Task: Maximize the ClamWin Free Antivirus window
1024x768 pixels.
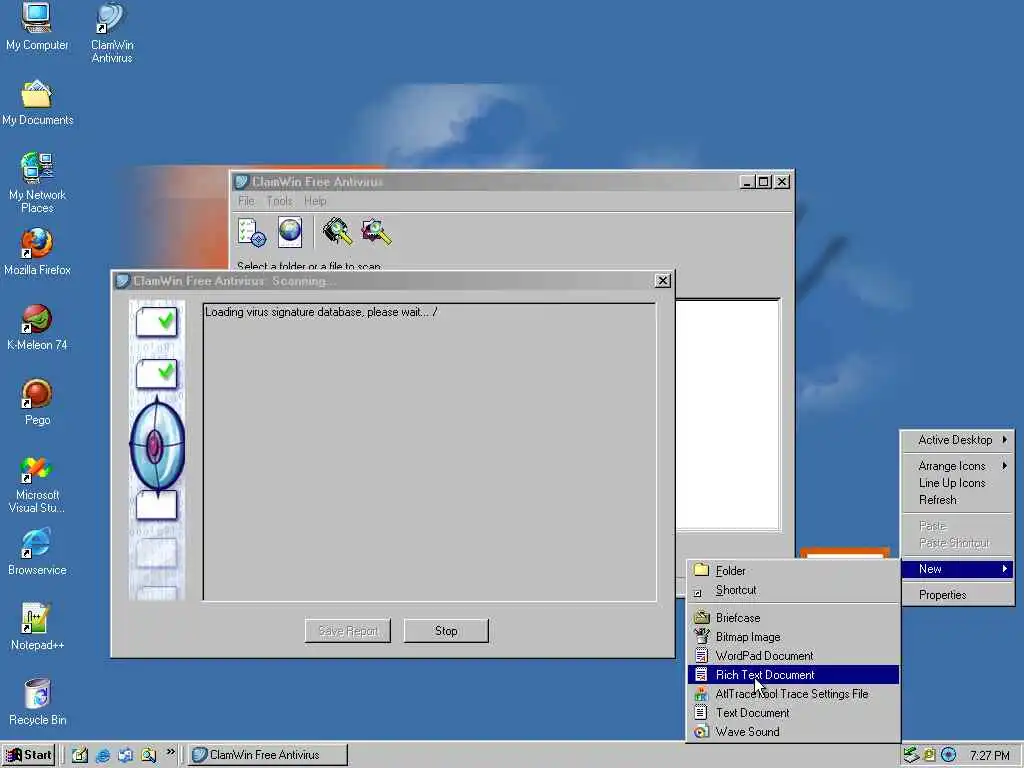Action: point(763,182)
